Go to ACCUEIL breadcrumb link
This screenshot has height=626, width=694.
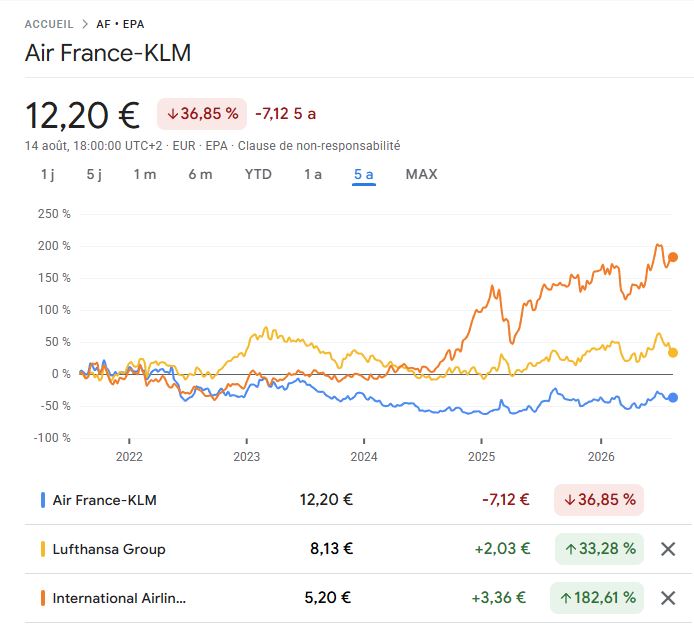coord(49,24)
